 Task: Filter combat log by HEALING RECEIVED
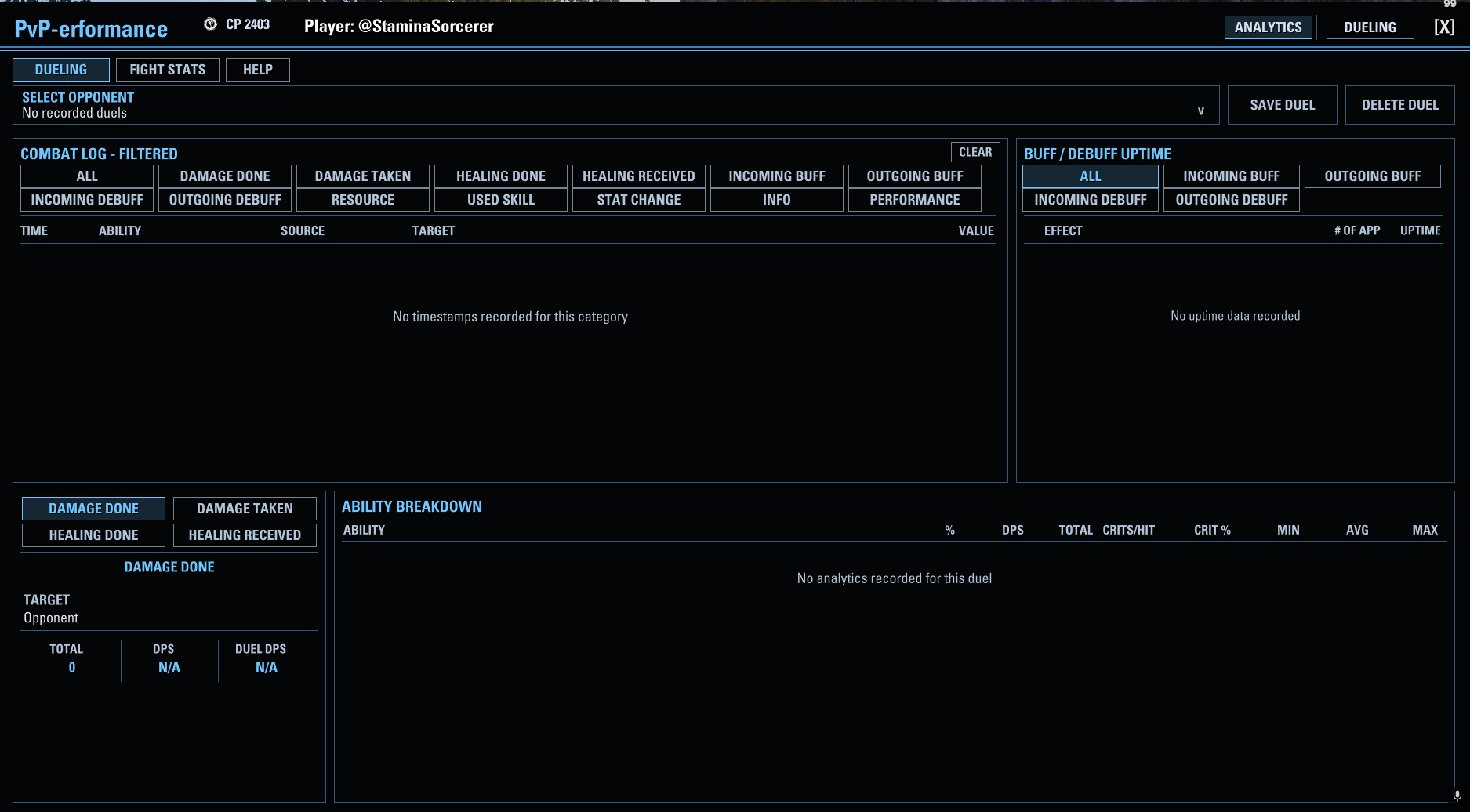tap(639, 176)
